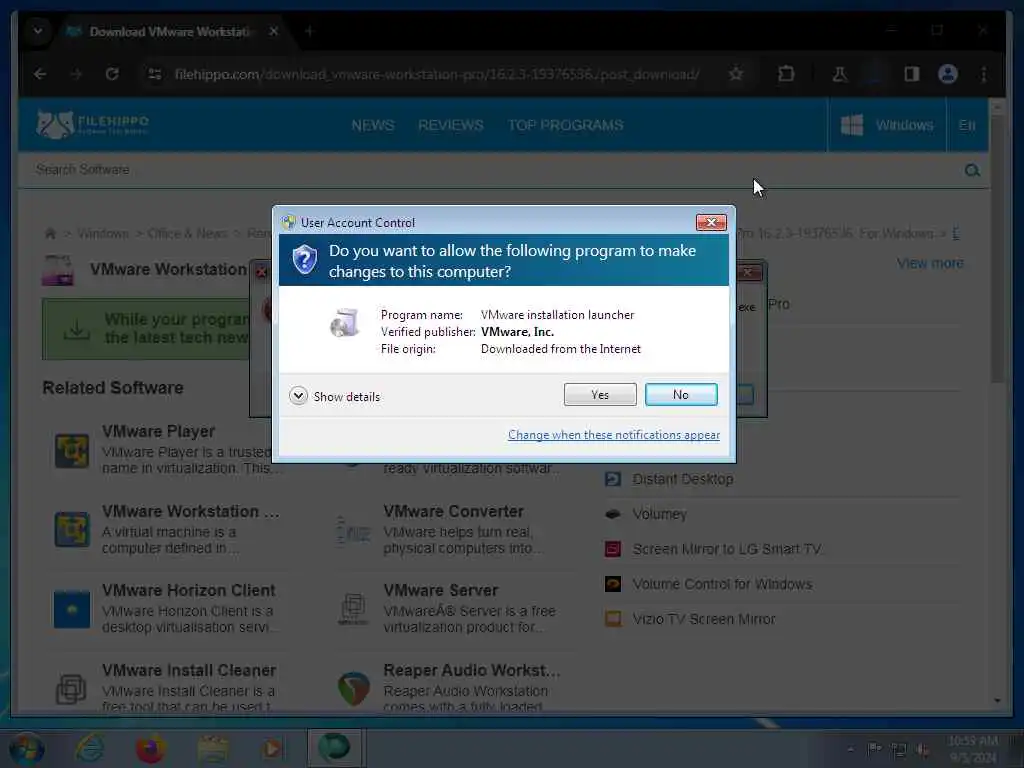Click the UAC shield question icon
The image size is (1024, 768).
[304, 260]
